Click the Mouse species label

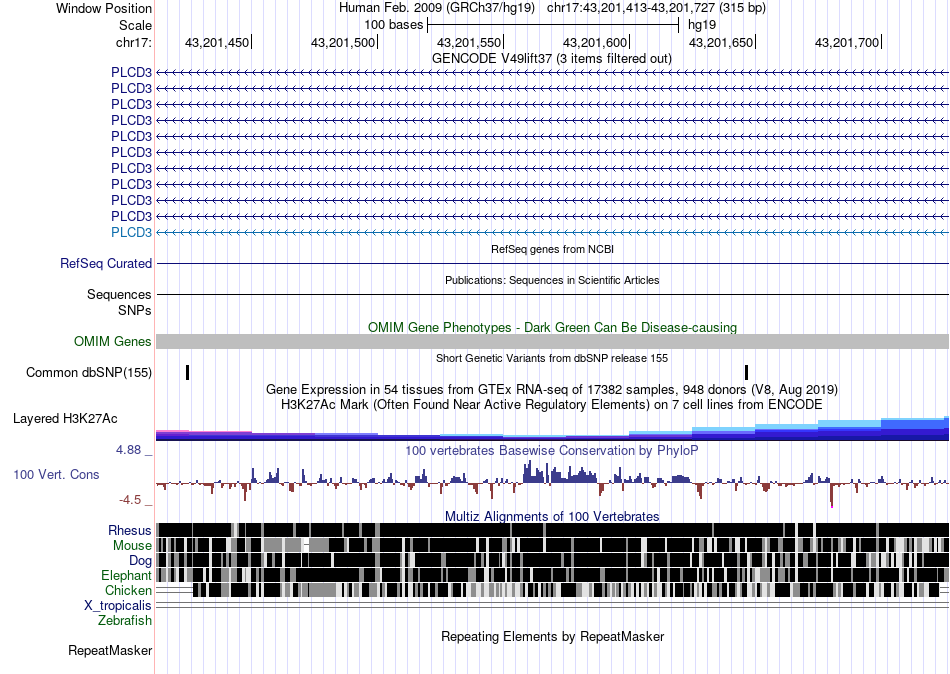[132, 546]
